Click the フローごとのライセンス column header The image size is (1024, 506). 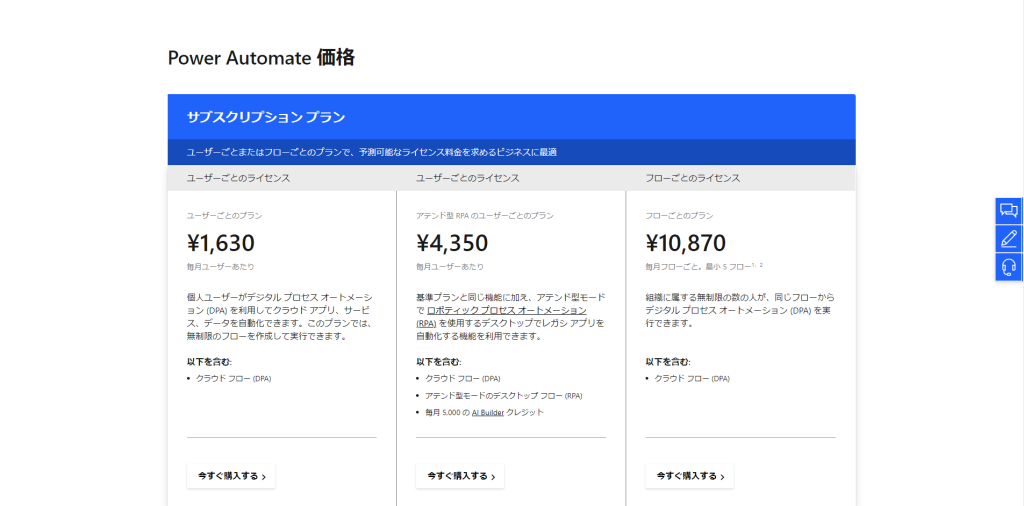click(x=693, y=178)
